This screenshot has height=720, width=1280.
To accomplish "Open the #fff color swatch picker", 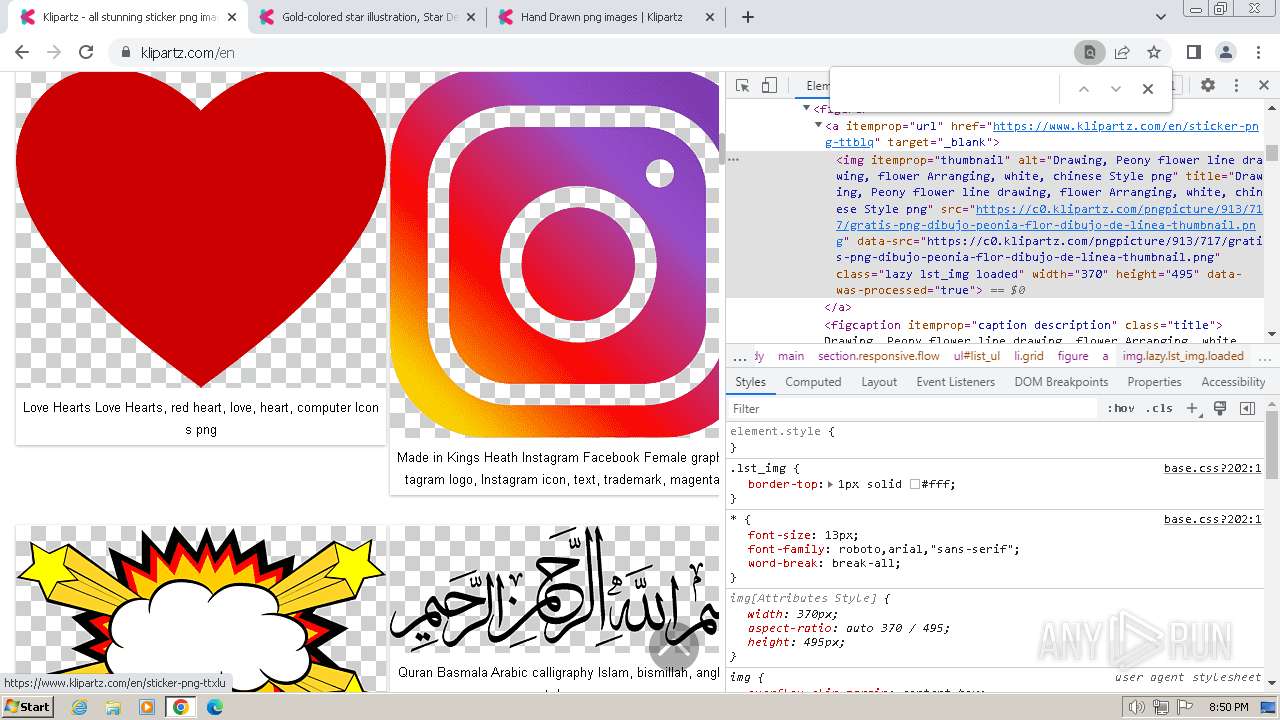I will pyautogui.click(x=914, y=484).
